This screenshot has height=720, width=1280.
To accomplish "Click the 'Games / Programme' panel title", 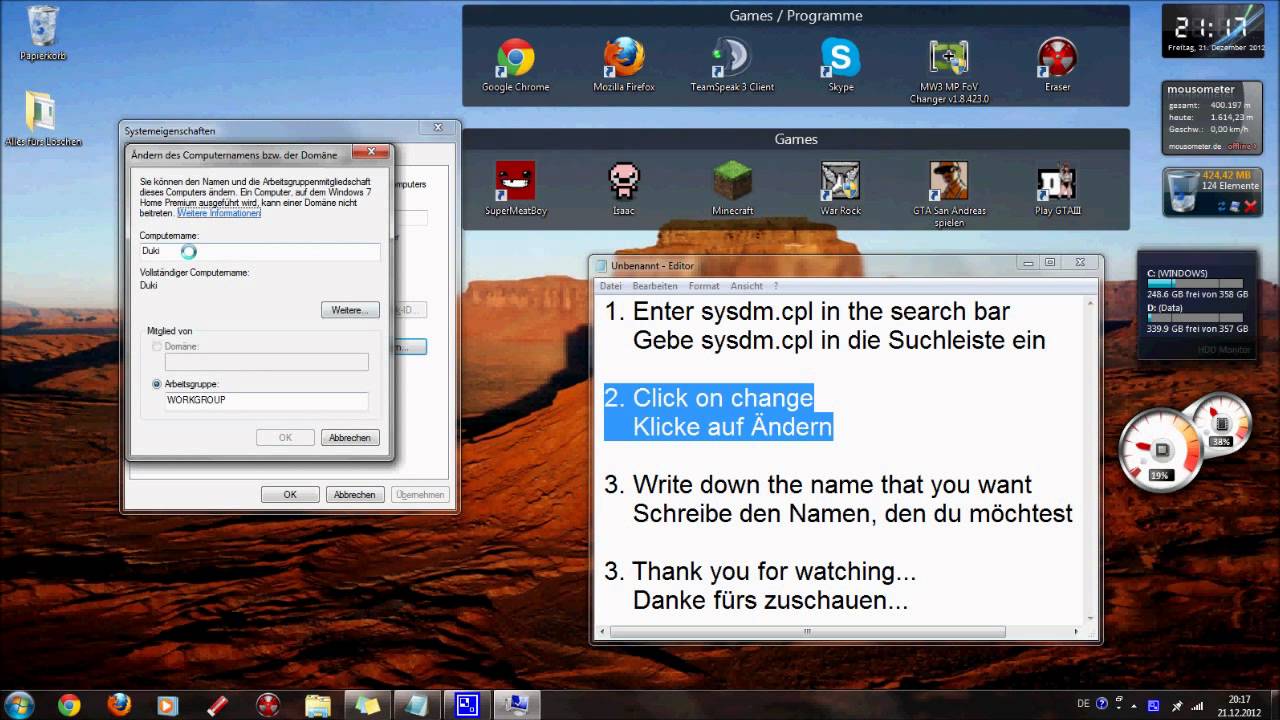I will click(796, 16).
